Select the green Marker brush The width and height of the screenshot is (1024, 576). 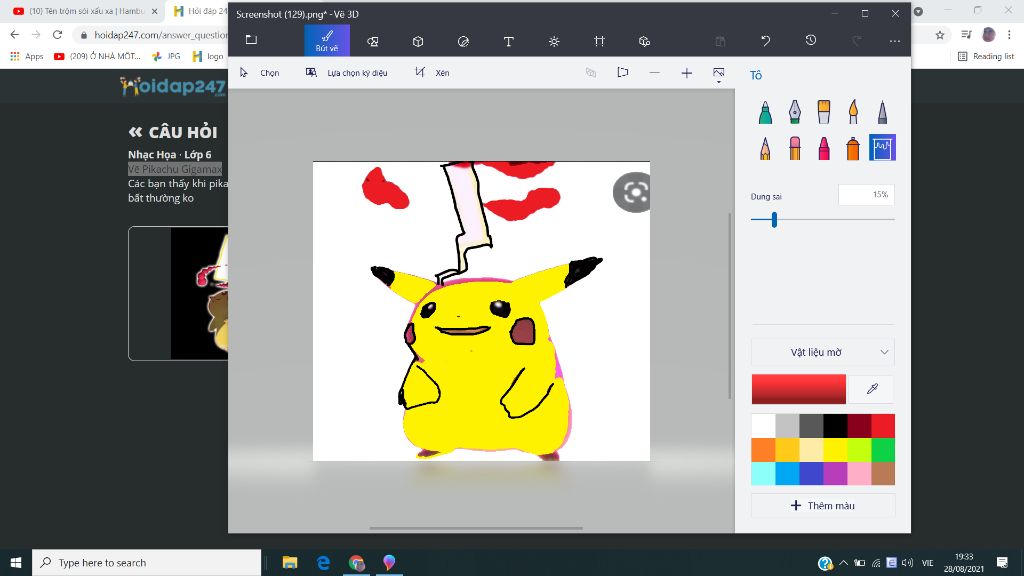click(765, 112)
